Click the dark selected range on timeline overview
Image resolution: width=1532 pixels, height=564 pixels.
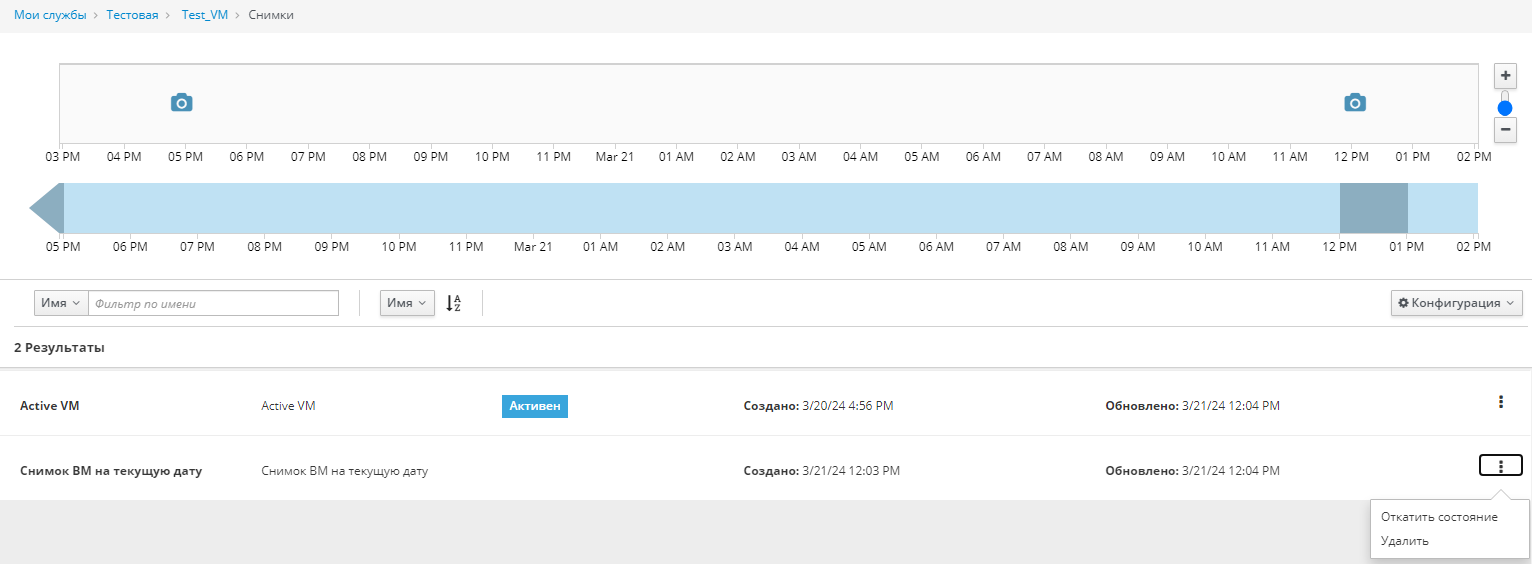[1373, 208]
